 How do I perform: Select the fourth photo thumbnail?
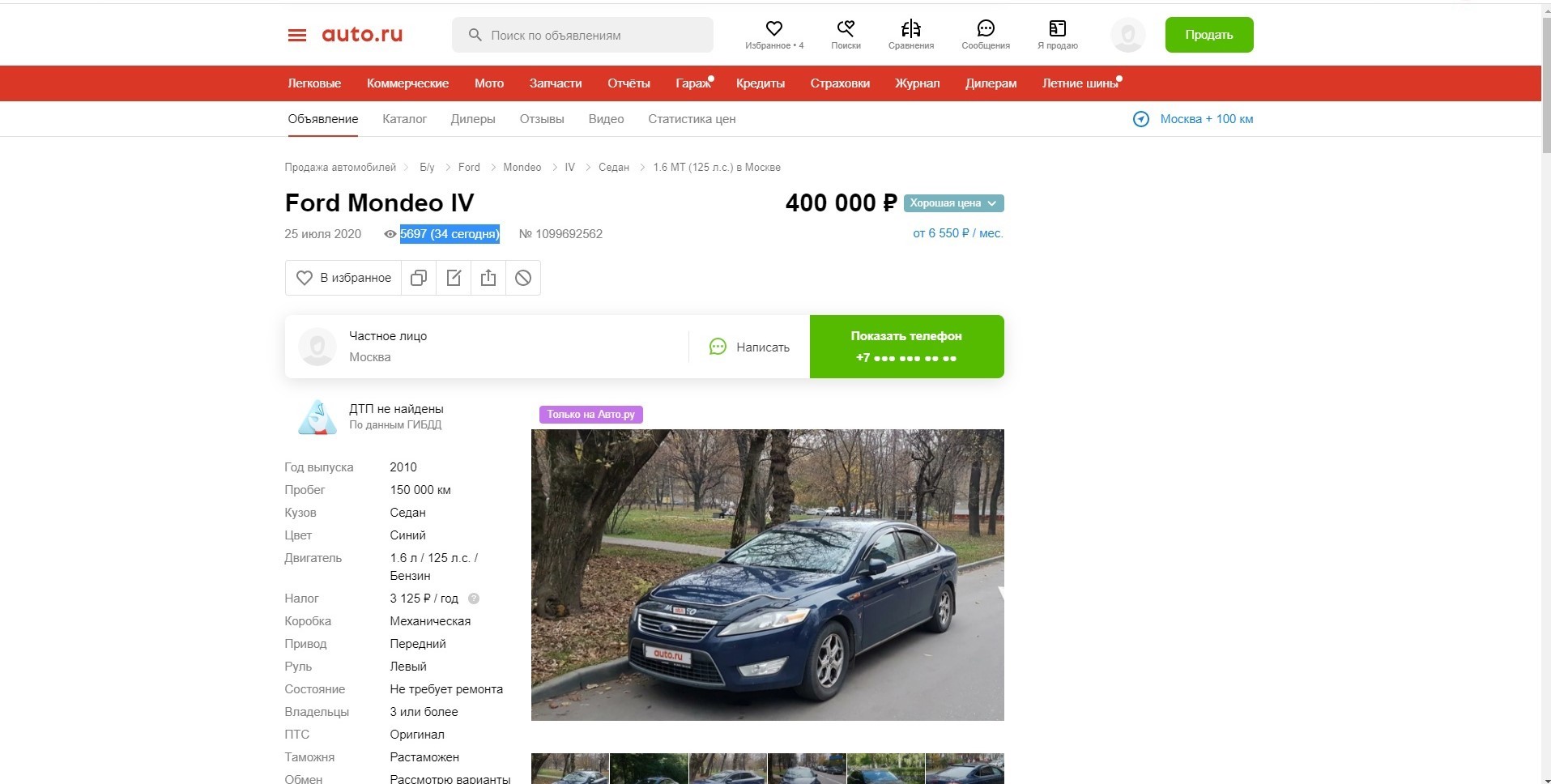(x=807, y=769)
